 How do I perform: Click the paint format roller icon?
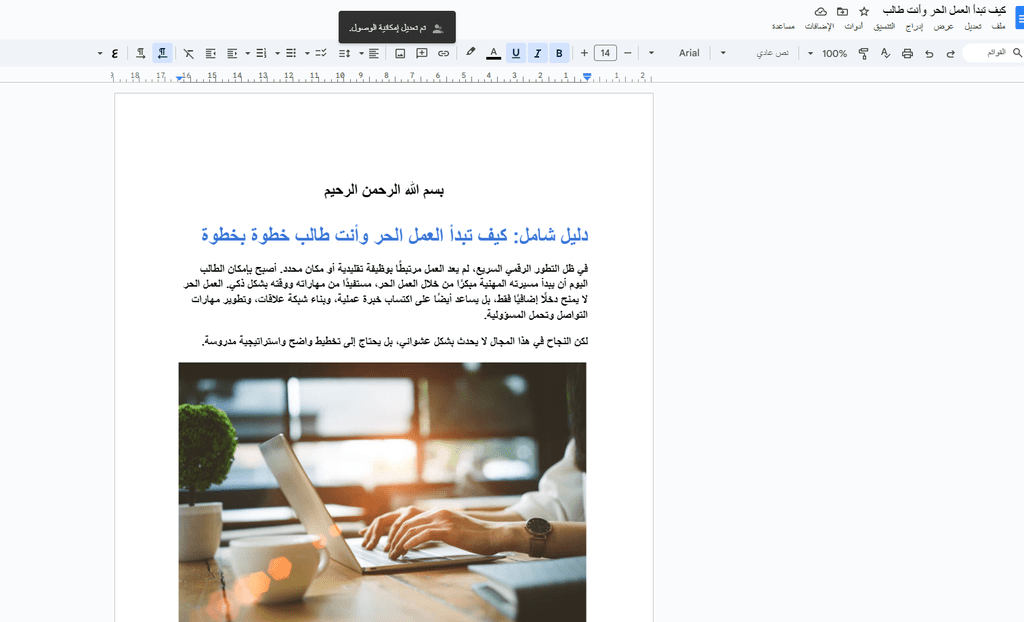(x=863, y=54)
